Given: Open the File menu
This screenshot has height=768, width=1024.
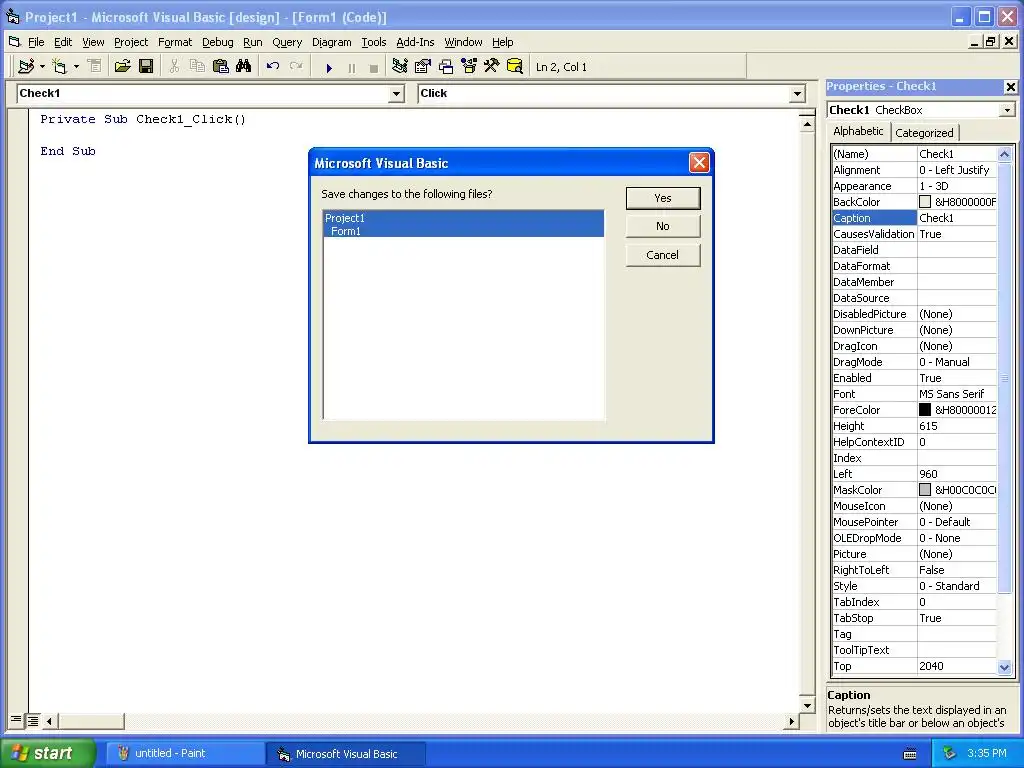Looking at the screenshot, I should (36, 42).
